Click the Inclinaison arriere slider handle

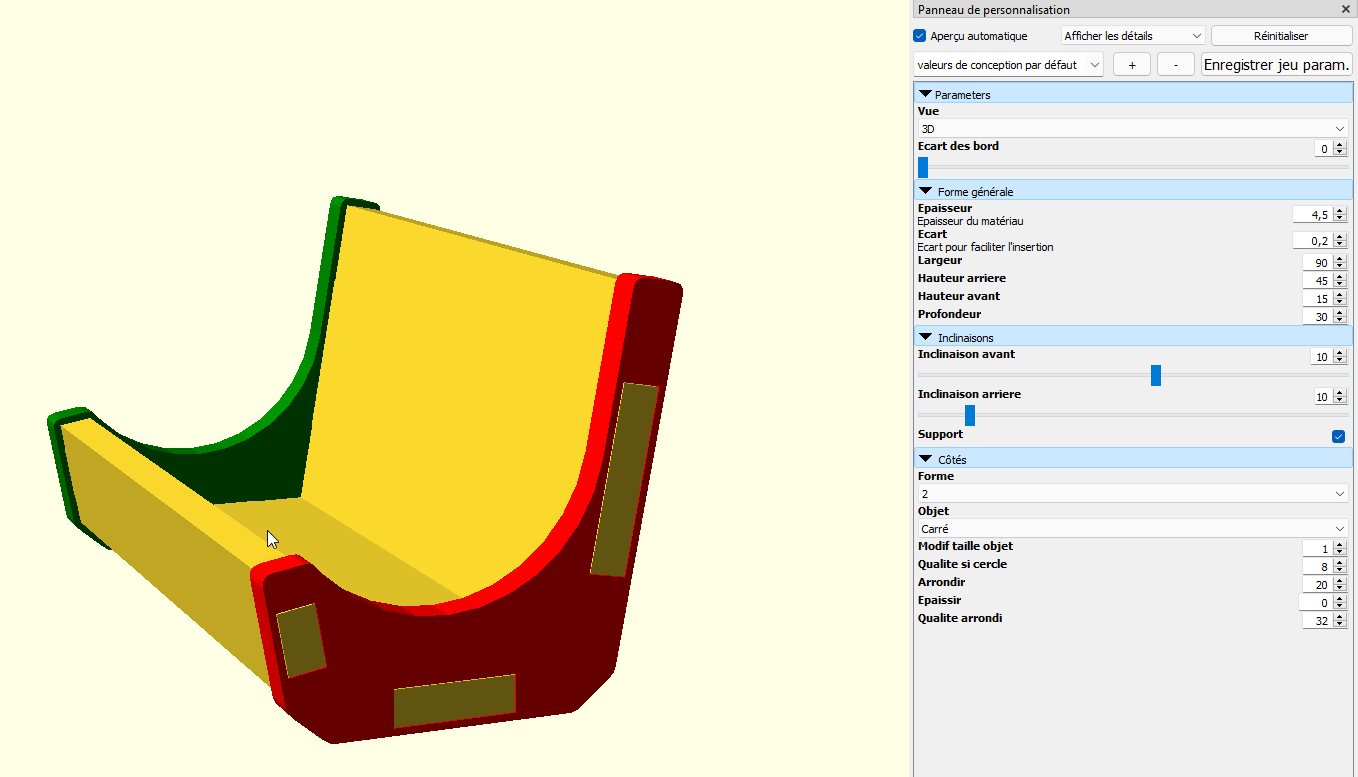(x=969, y=415)
